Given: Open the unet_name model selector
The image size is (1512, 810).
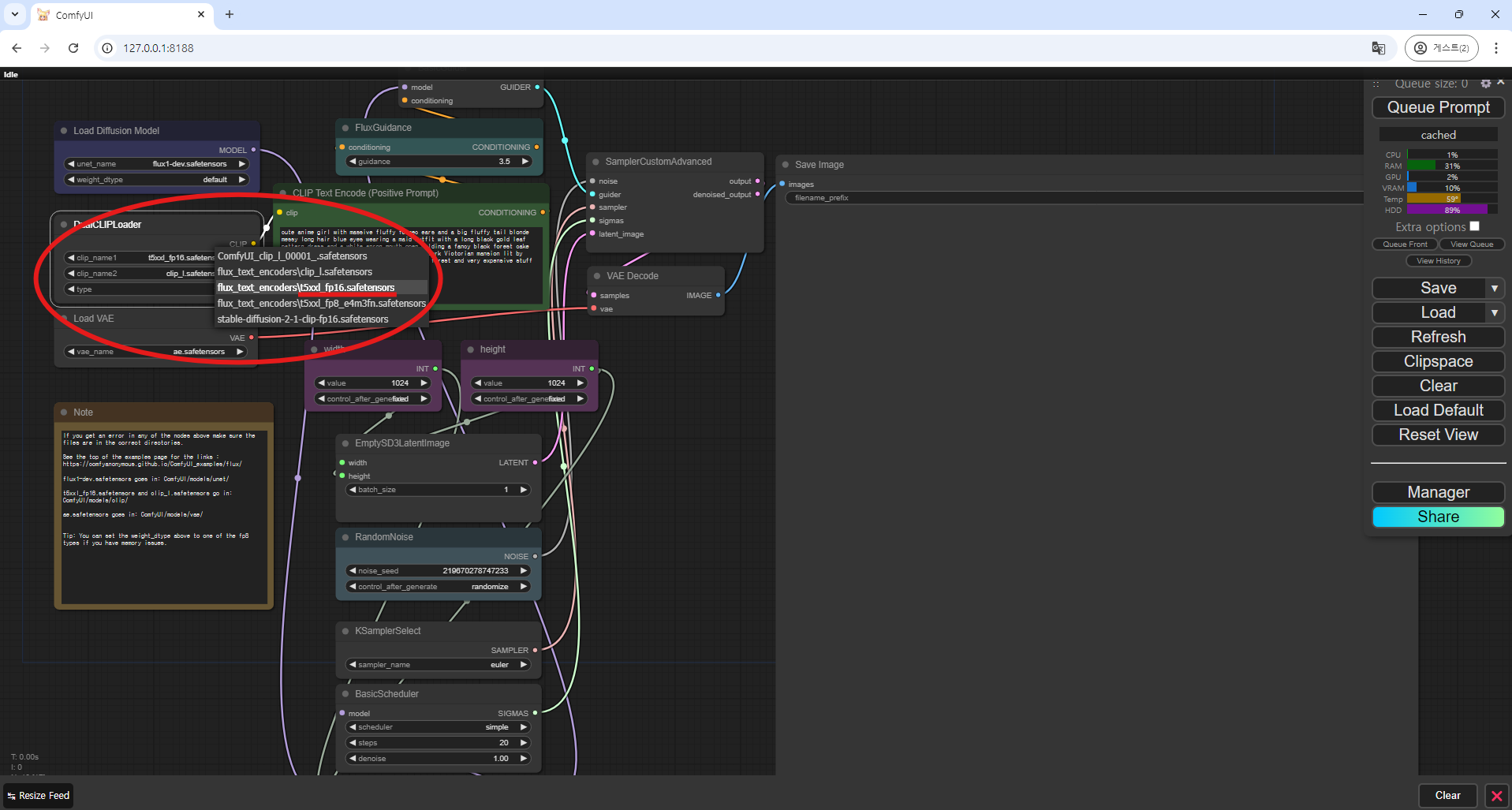Looking at the screenshot, I should pyautogui.click(x=156, y=164).
